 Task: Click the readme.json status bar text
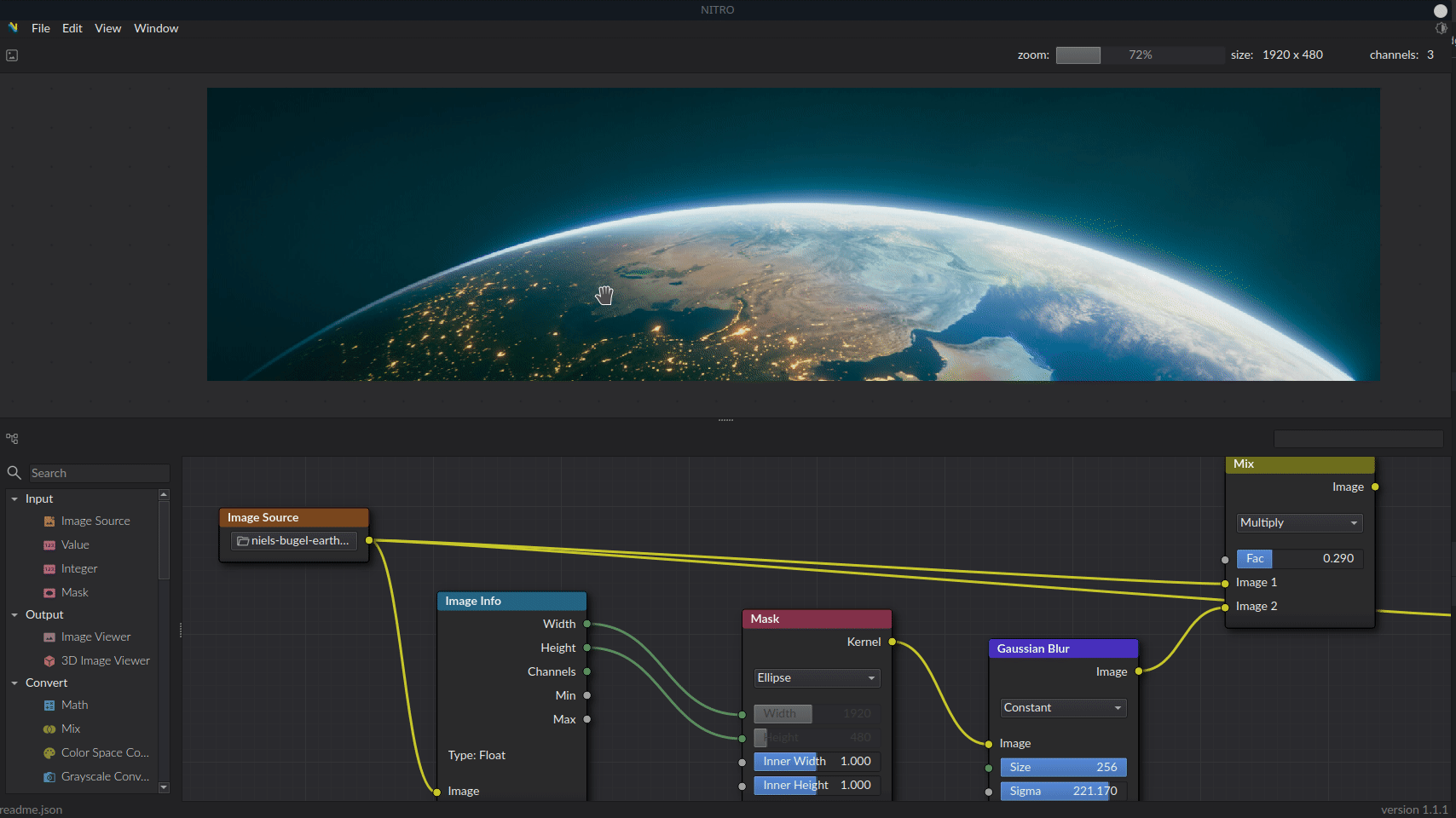[32, 809]
